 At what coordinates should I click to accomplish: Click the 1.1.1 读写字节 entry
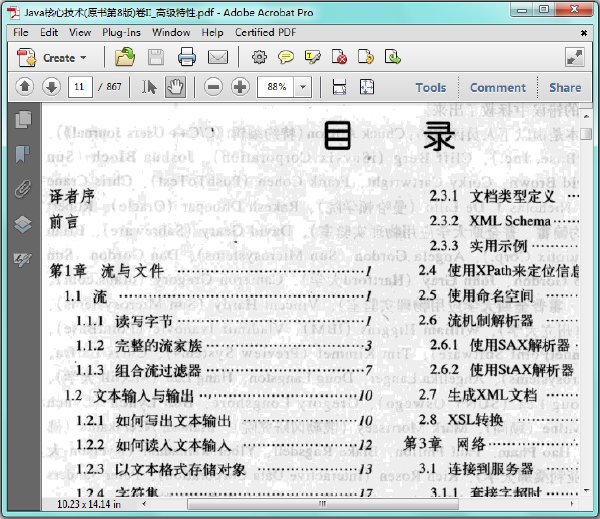(224, 321)
